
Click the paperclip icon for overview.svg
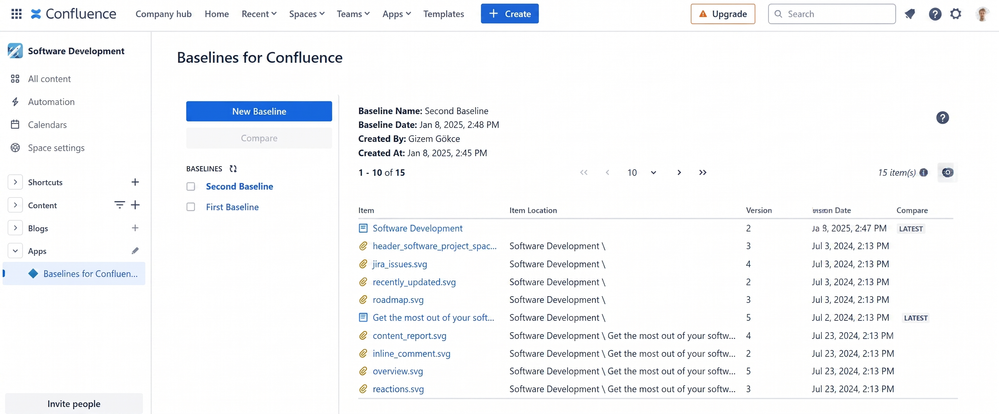pos(363,371)
